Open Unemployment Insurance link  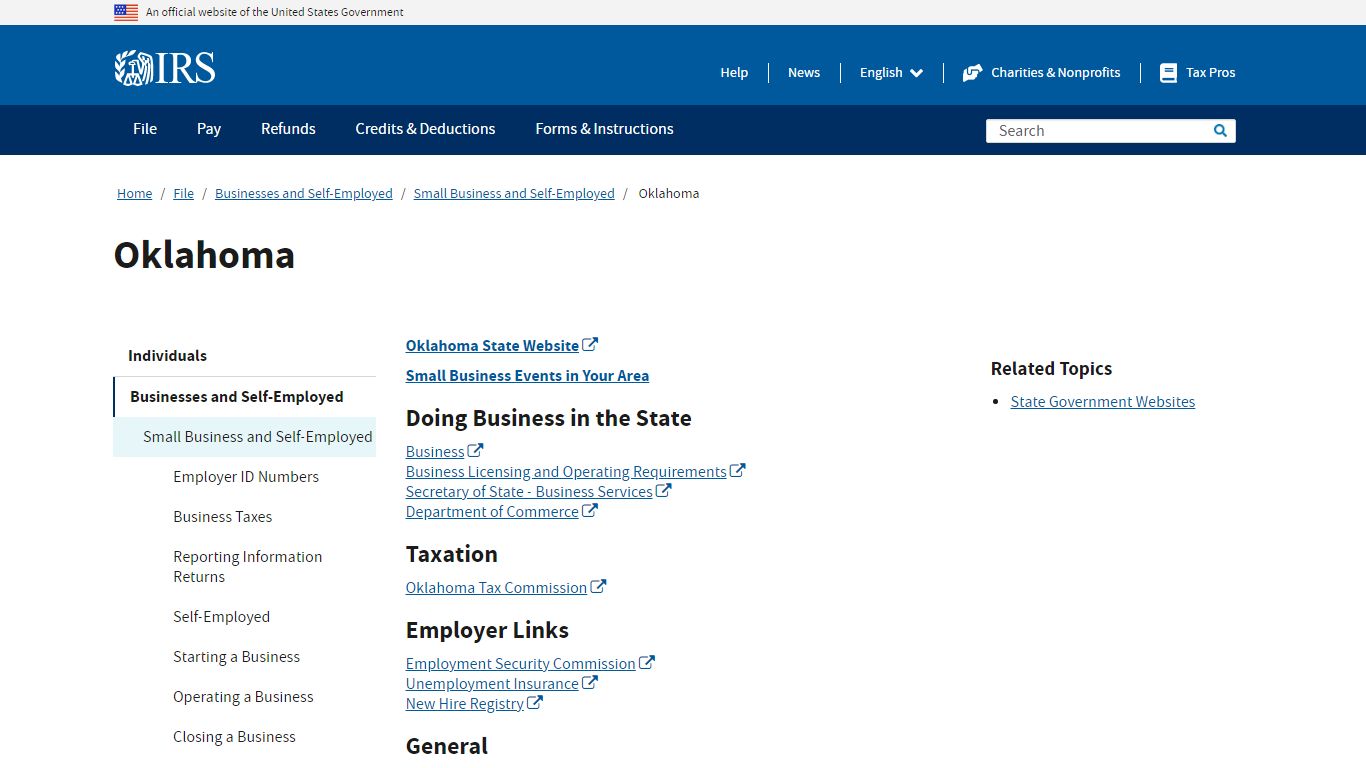[x=492, y=684]
